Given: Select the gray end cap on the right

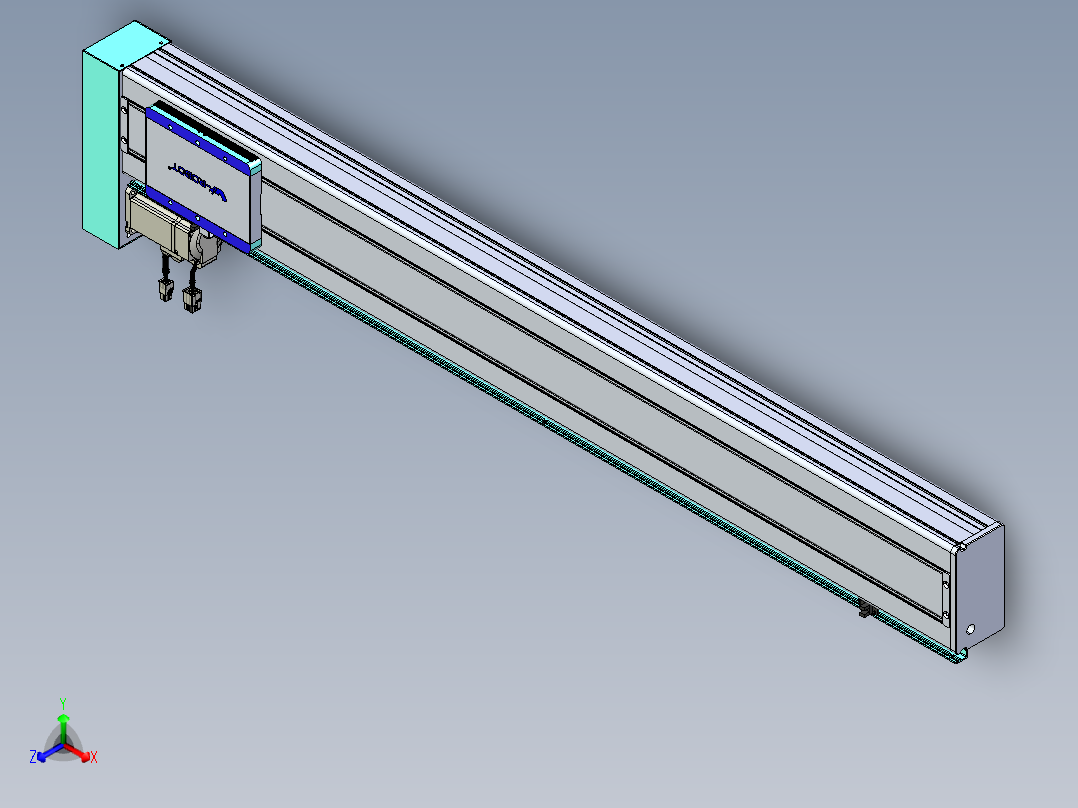Looking at the screenshot, I should click(980, 590).
